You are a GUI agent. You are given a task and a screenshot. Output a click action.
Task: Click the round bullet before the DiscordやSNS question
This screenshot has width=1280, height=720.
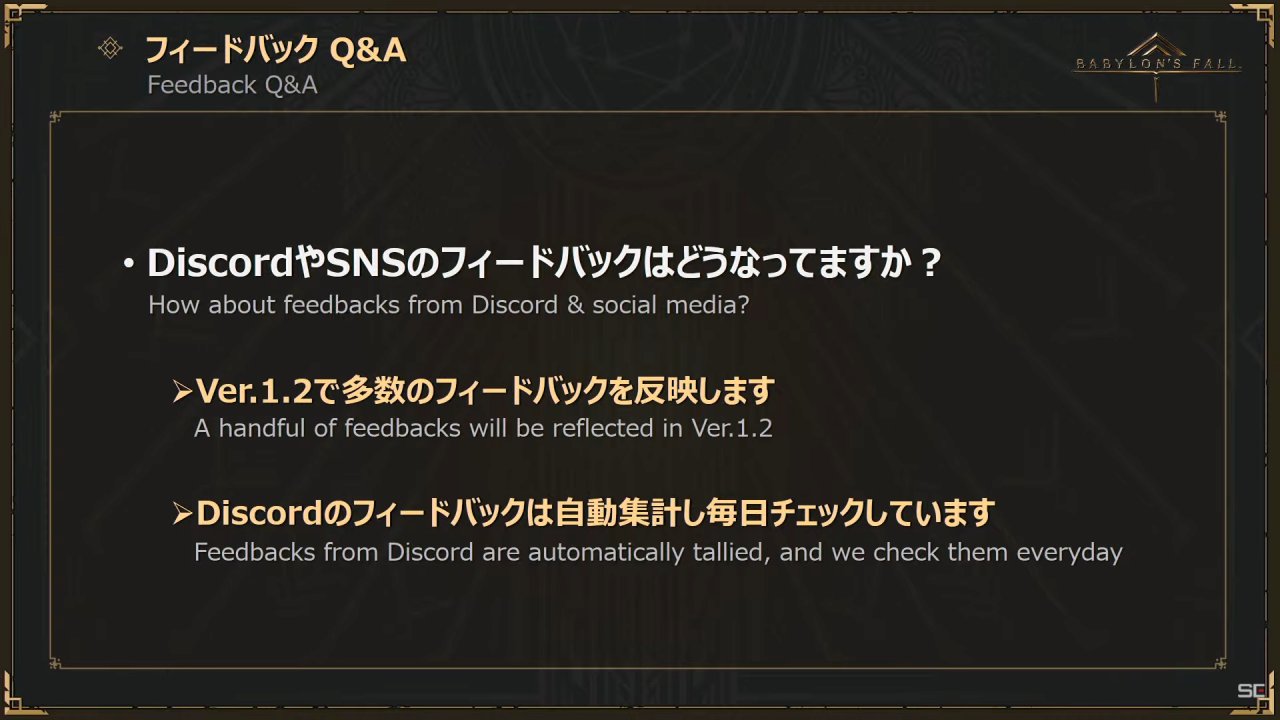click(x=128, y=265)
